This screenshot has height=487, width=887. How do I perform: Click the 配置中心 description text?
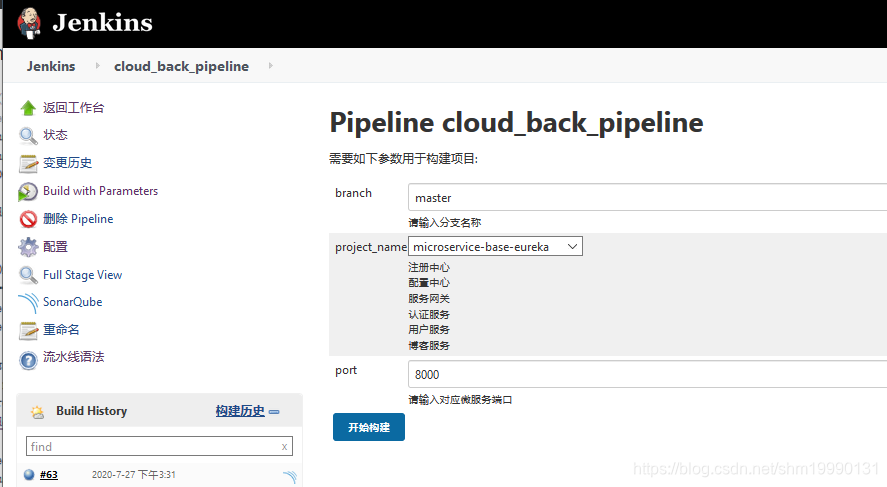tap(429, 283)
